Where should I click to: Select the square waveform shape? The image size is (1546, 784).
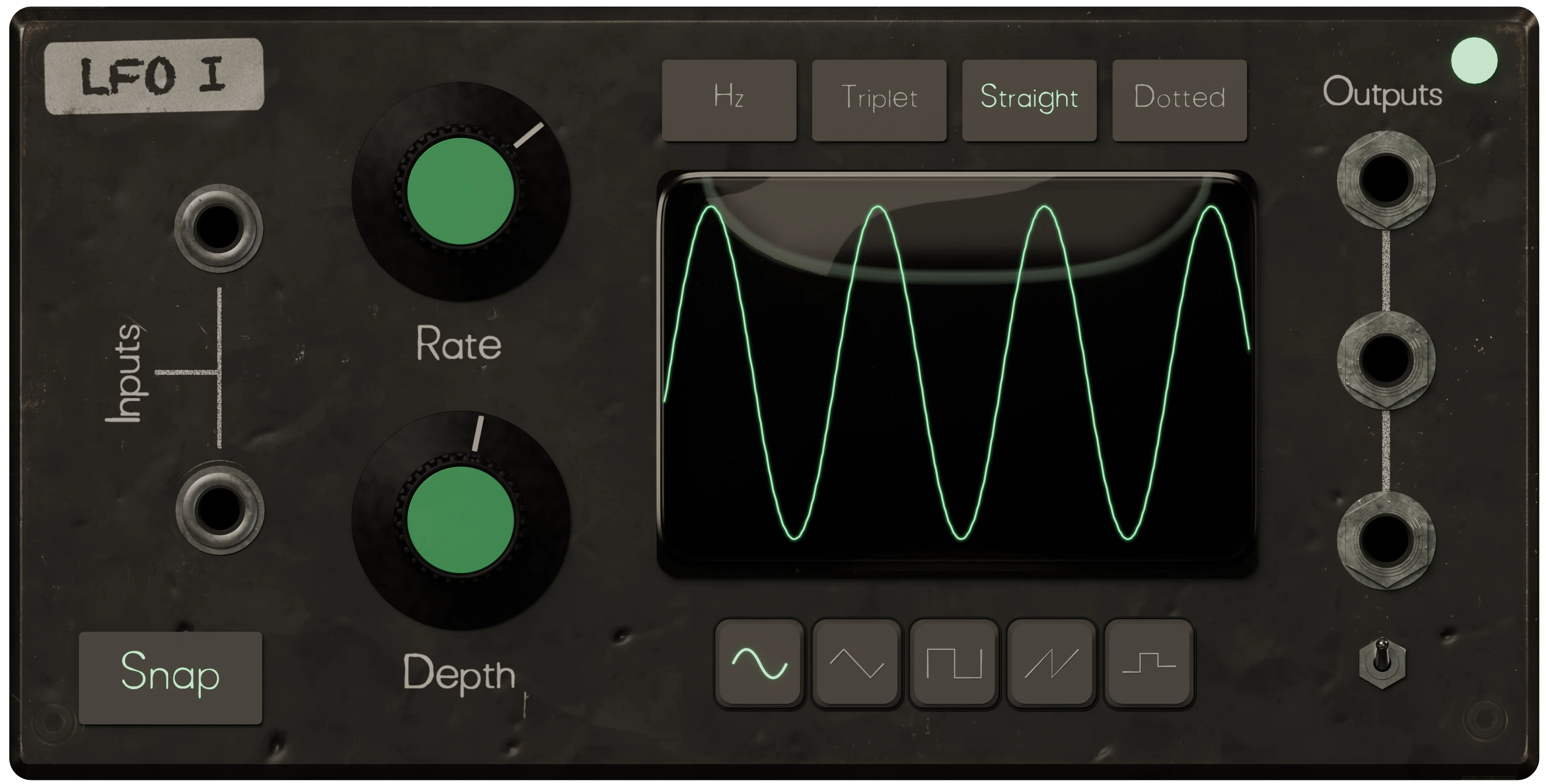click(954, 663)
